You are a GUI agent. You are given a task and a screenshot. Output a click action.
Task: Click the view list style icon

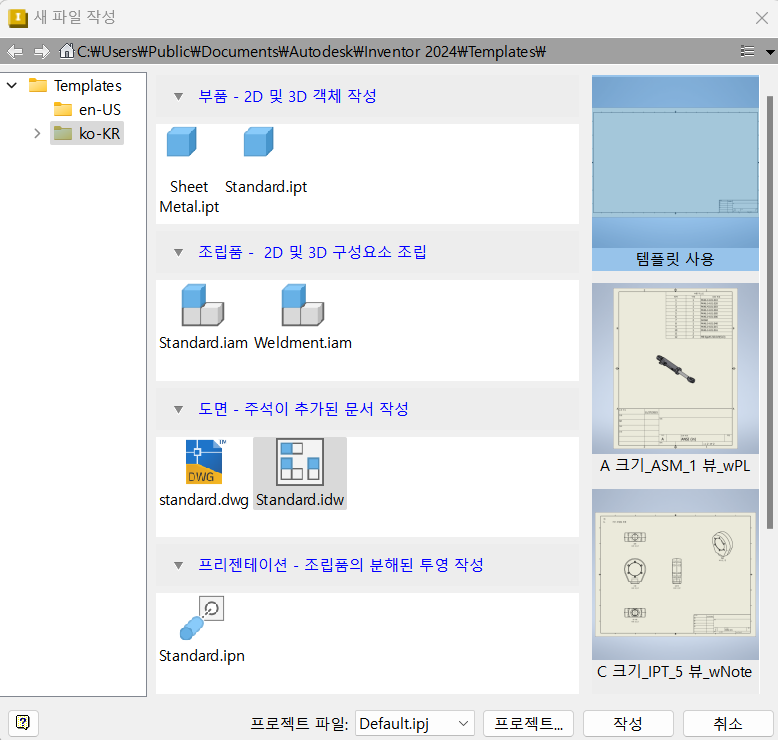click(x=747, y=51)
